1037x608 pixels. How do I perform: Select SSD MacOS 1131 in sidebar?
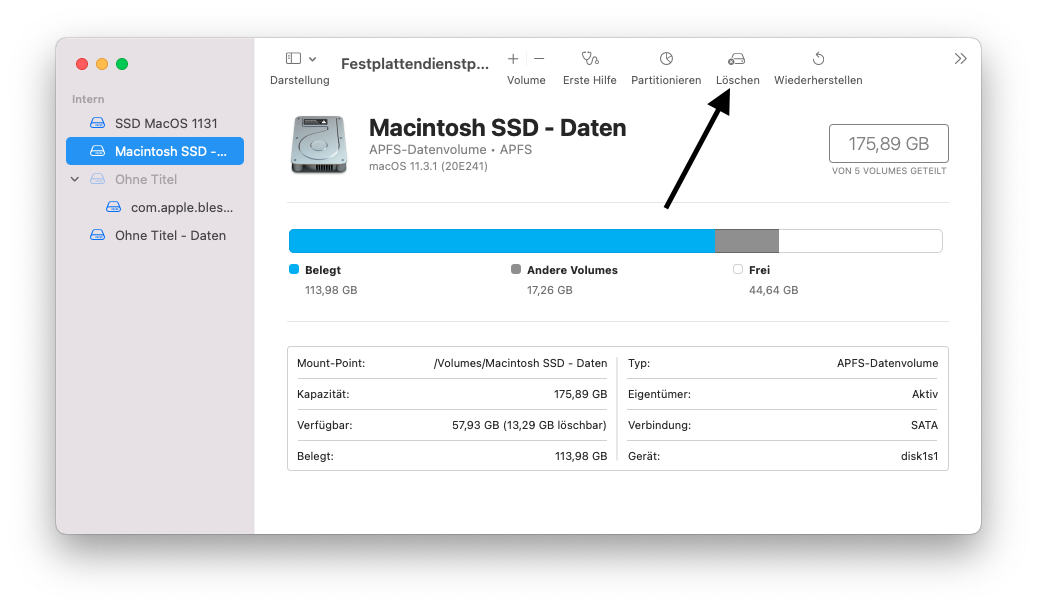click(x=166, y=123)
